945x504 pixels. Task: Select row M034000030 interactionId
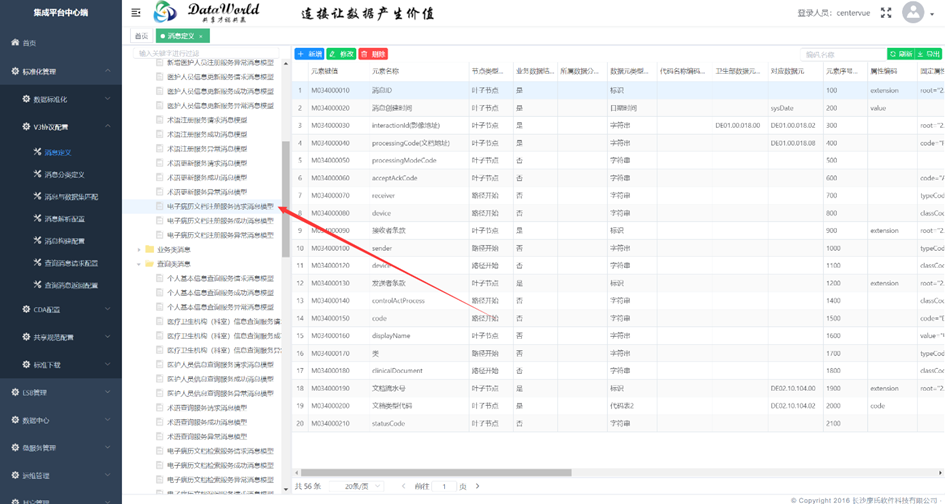618,125
